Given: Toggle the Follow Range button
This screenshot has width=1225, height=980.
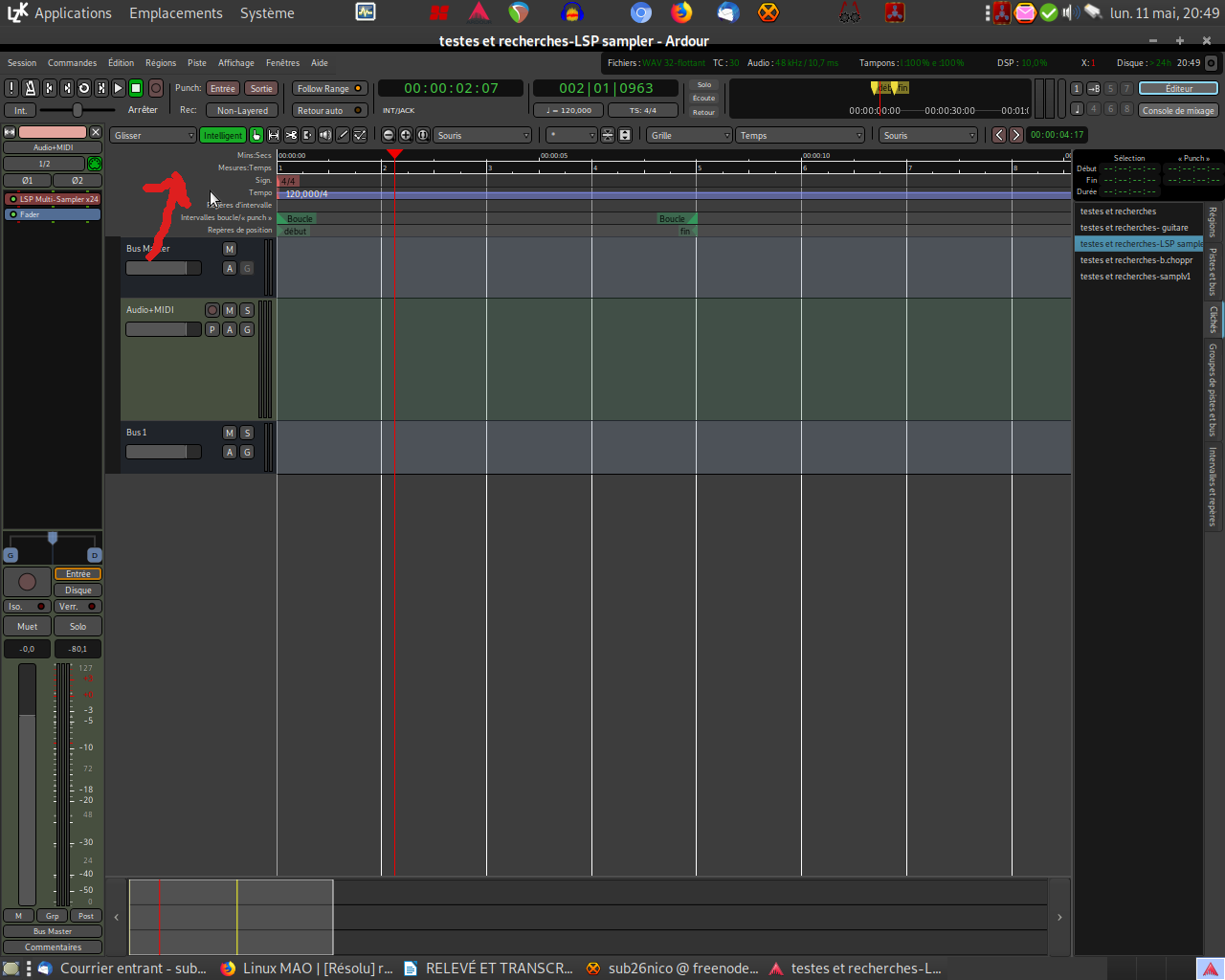Looking at the screenshot, I should pyautogui.click(x=329, y=88).
